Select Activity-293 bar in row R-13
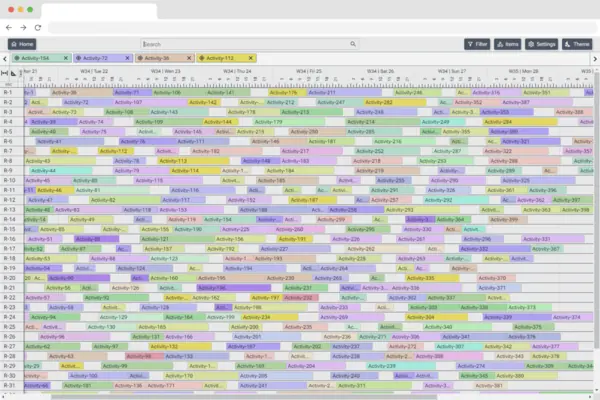Screen dimensions: 600x400 click(422, 210)
